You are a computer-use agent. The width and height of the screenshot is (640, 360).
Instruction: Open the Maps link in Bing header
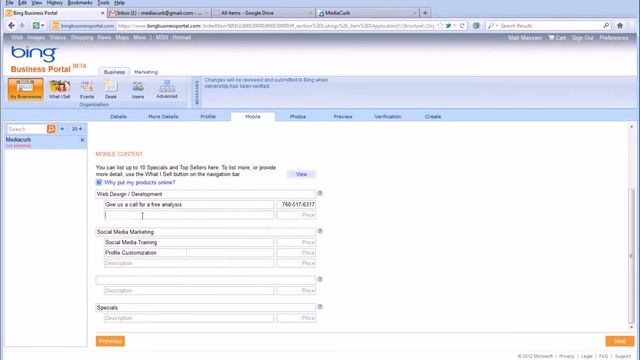[122, 37]
